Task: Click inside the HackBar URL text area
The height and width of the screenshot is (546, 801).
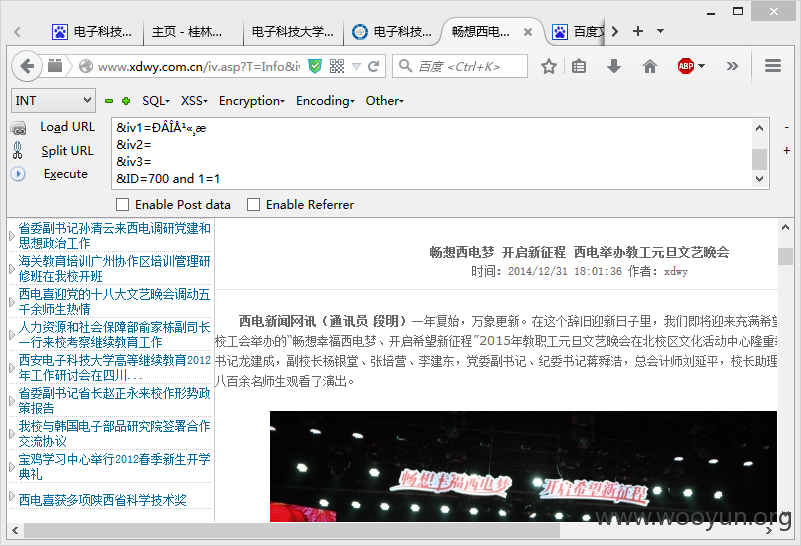Action: (433, 153)
